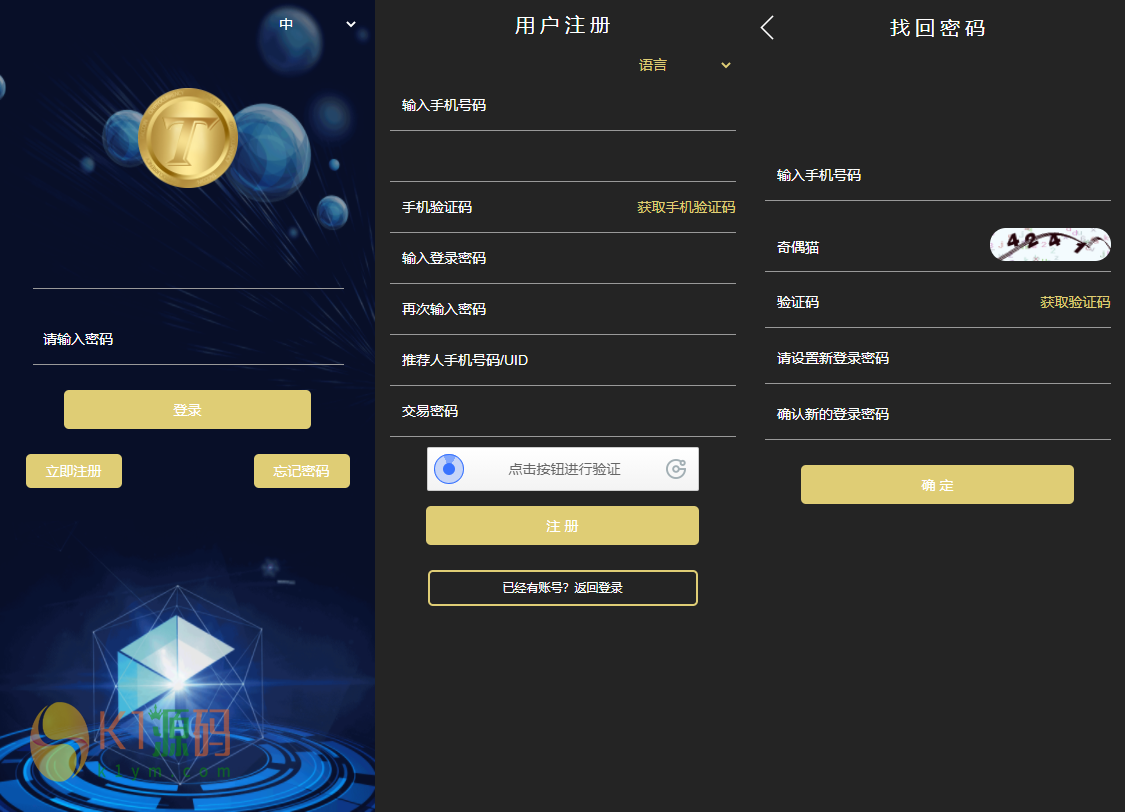Confirm with the 确定 button
The width and height of the screenshot is (1125, 812).
pos(937,485)
